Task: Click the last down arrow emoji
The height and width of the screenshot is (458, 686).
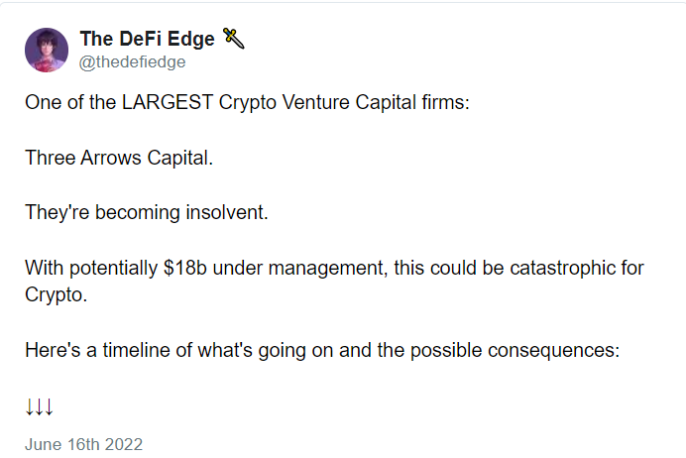Action: tap(49, 407)
